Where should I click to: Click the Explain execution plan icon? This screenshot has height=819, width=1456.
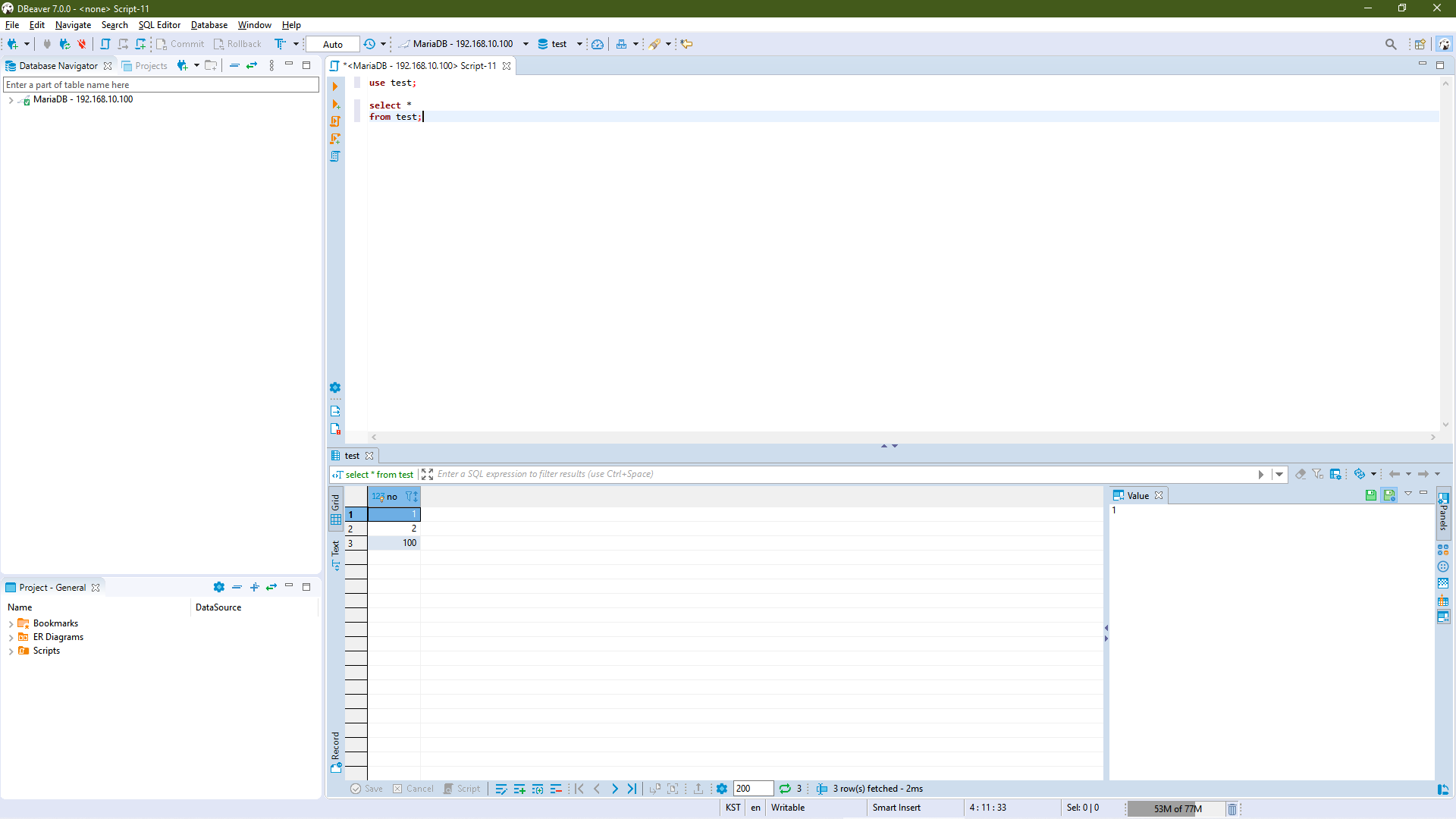[335, 156]
